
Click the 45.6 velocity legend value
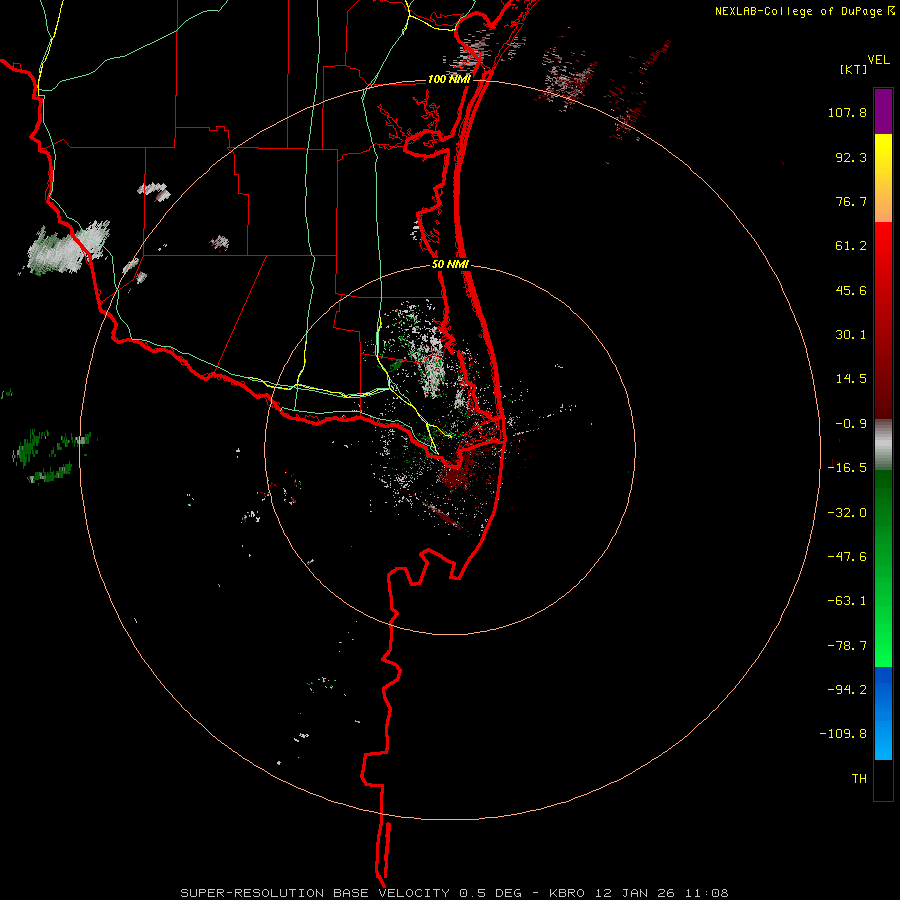[851, 290]
